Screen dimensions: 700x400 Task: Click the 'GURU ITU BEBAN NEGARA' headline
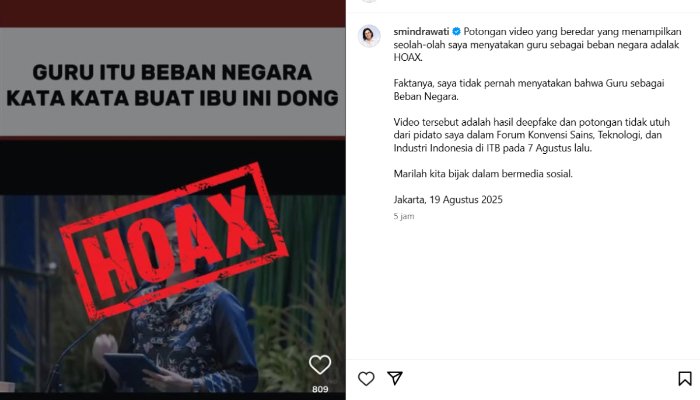point(172,72)
